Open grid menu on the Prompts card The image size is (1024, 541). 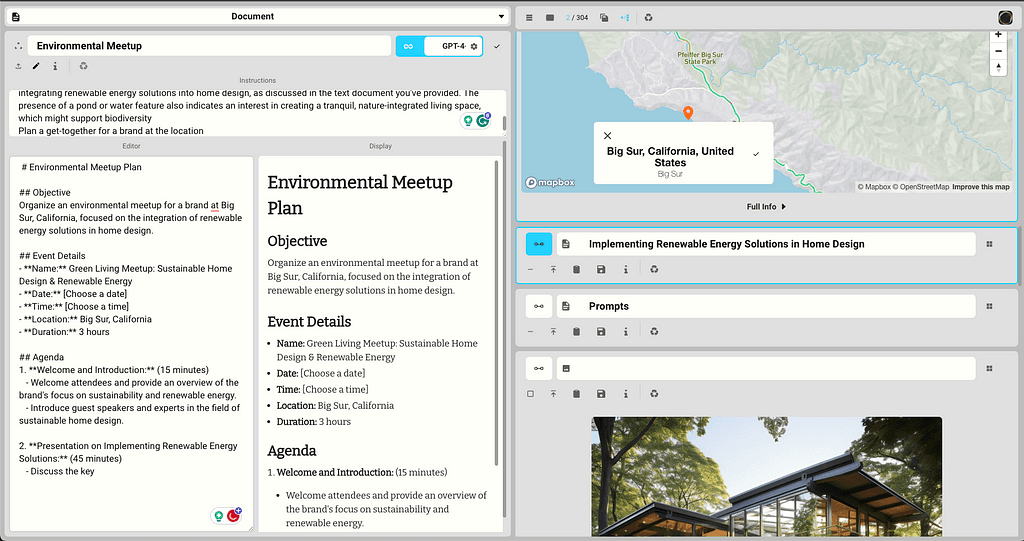(989, 306)
